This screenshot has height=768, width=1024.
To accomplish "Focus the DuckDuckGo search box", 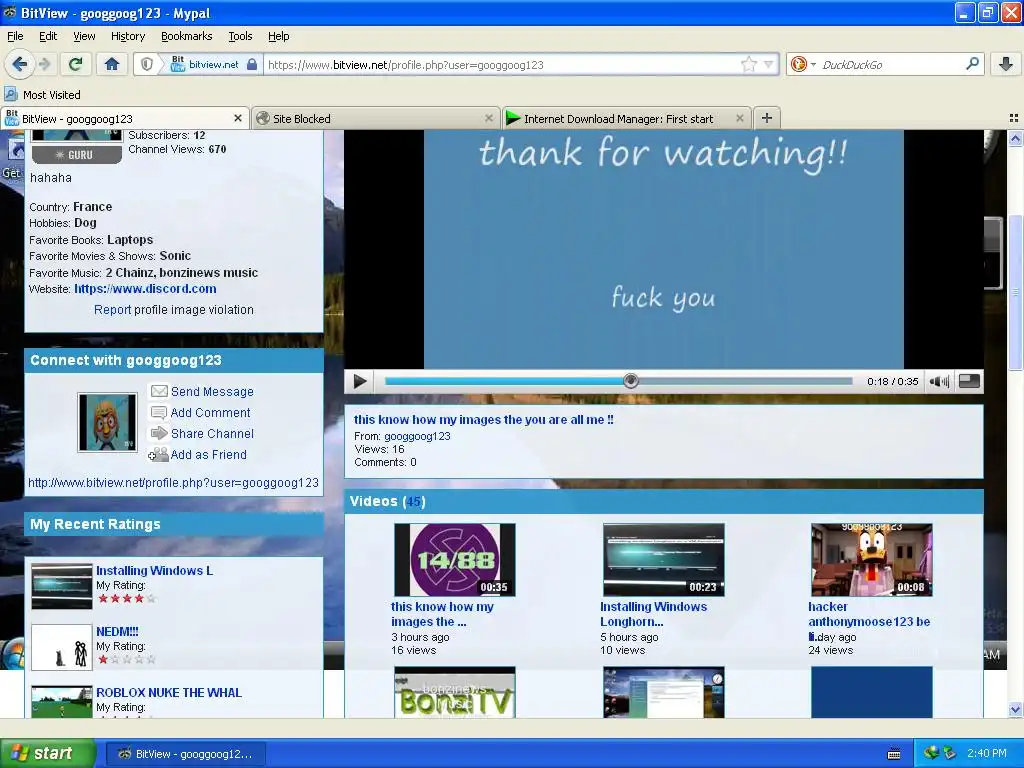I will (x=891, y=65).
